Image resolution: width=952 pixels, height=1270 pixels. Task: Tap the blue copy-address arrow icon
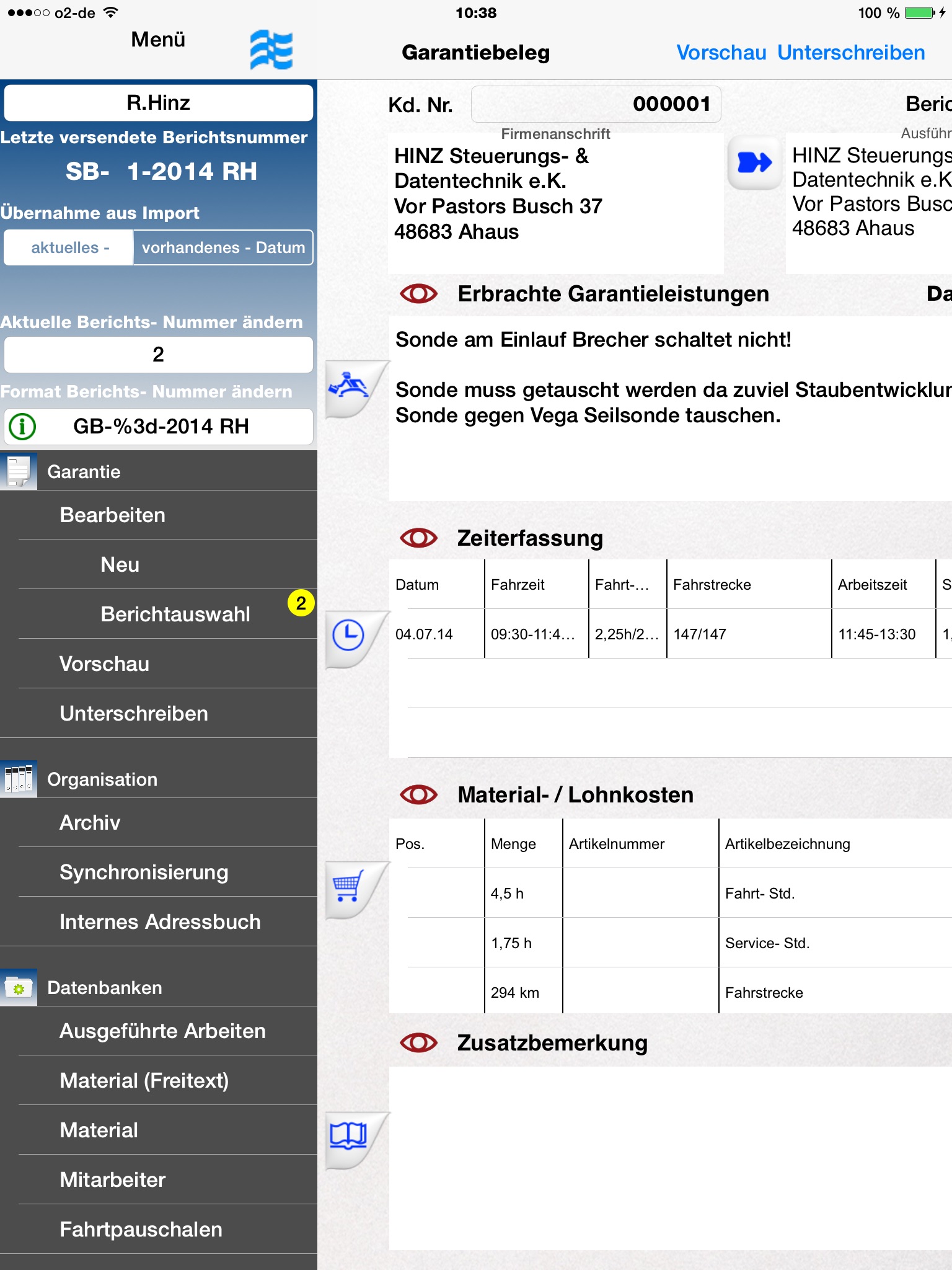click(754, 162)
